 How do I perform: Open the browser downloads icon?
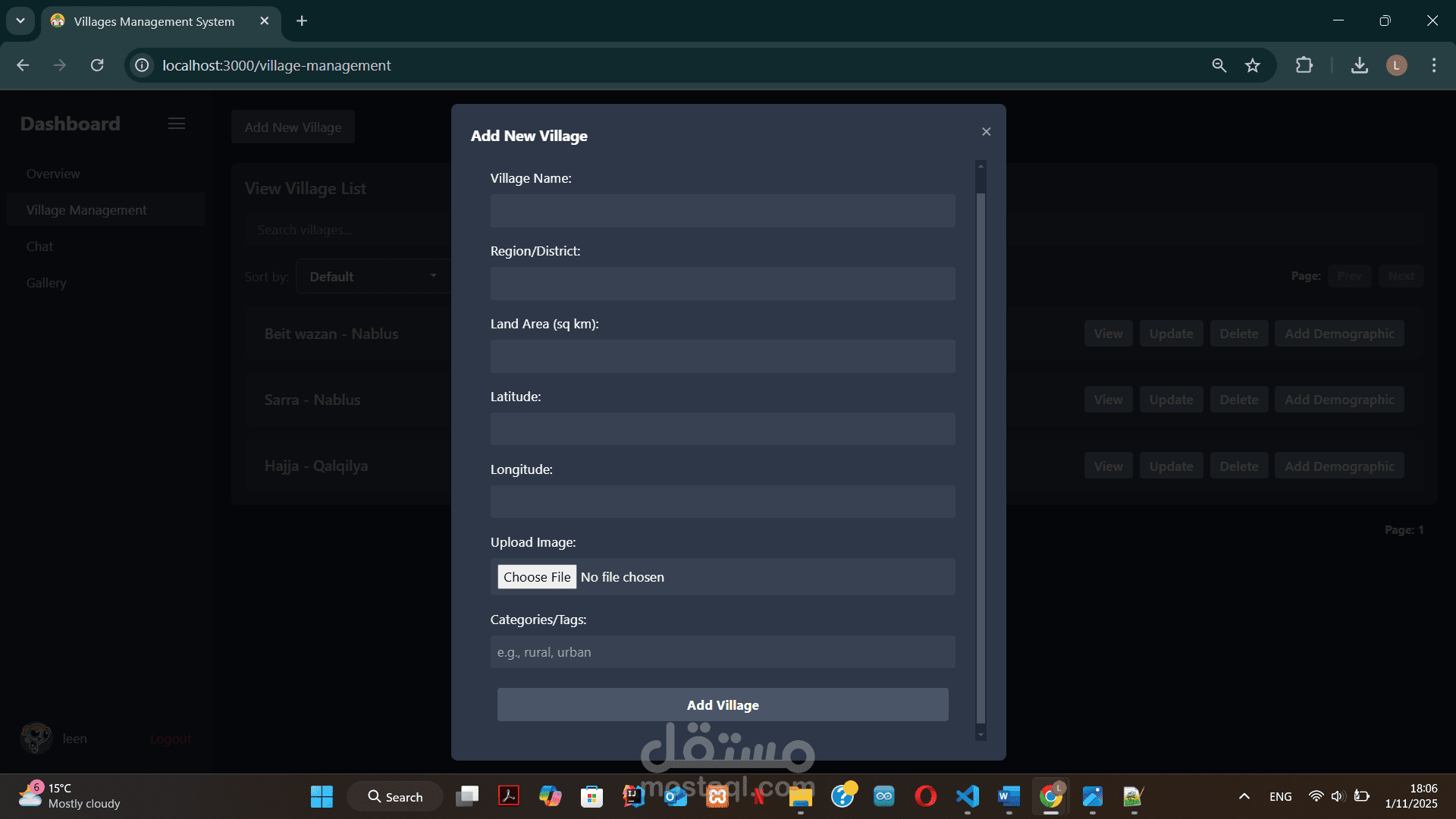[x=1360, y=65]
